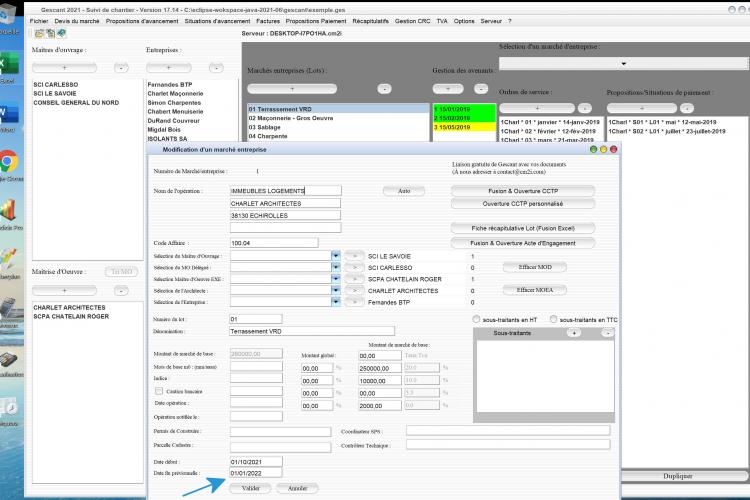Add an avenant under Gestion des avenants

click(448, 89)
